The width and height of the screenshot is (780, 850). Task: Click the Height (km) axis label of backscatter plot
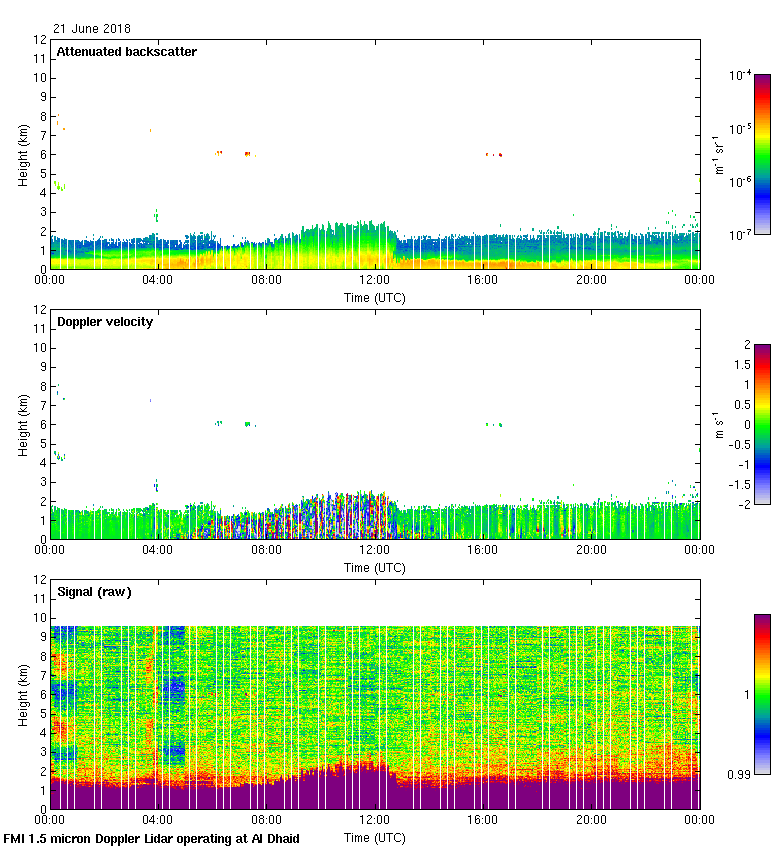click(22, 154)
